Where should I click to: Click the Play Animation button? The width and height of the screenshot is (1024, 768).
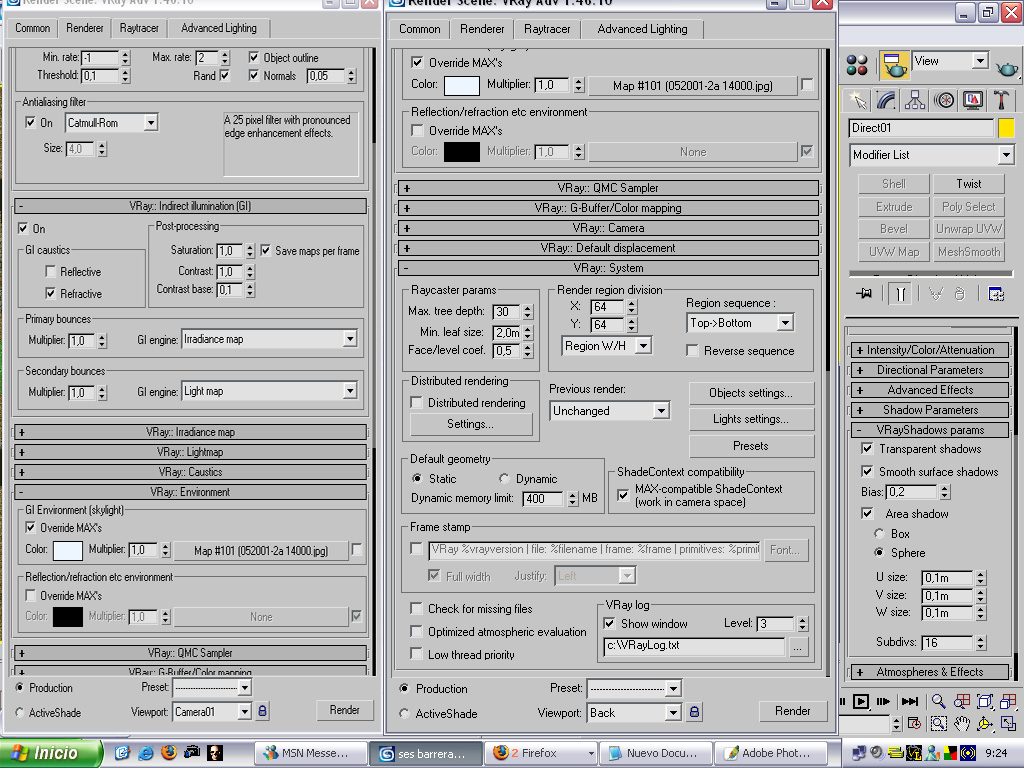pyautogui.click(x=861, y=701)
